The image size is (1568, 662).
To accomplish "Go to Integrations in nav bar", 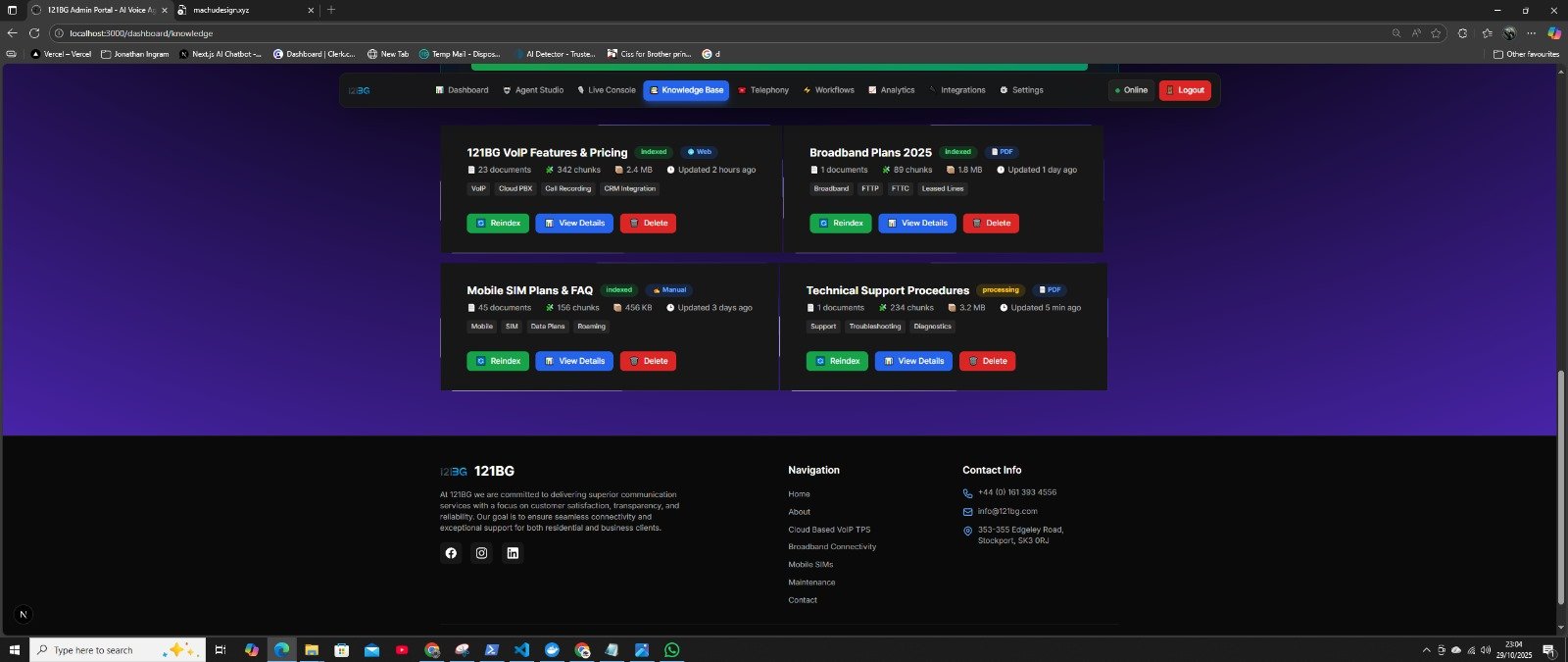I will tap(957, 90).
